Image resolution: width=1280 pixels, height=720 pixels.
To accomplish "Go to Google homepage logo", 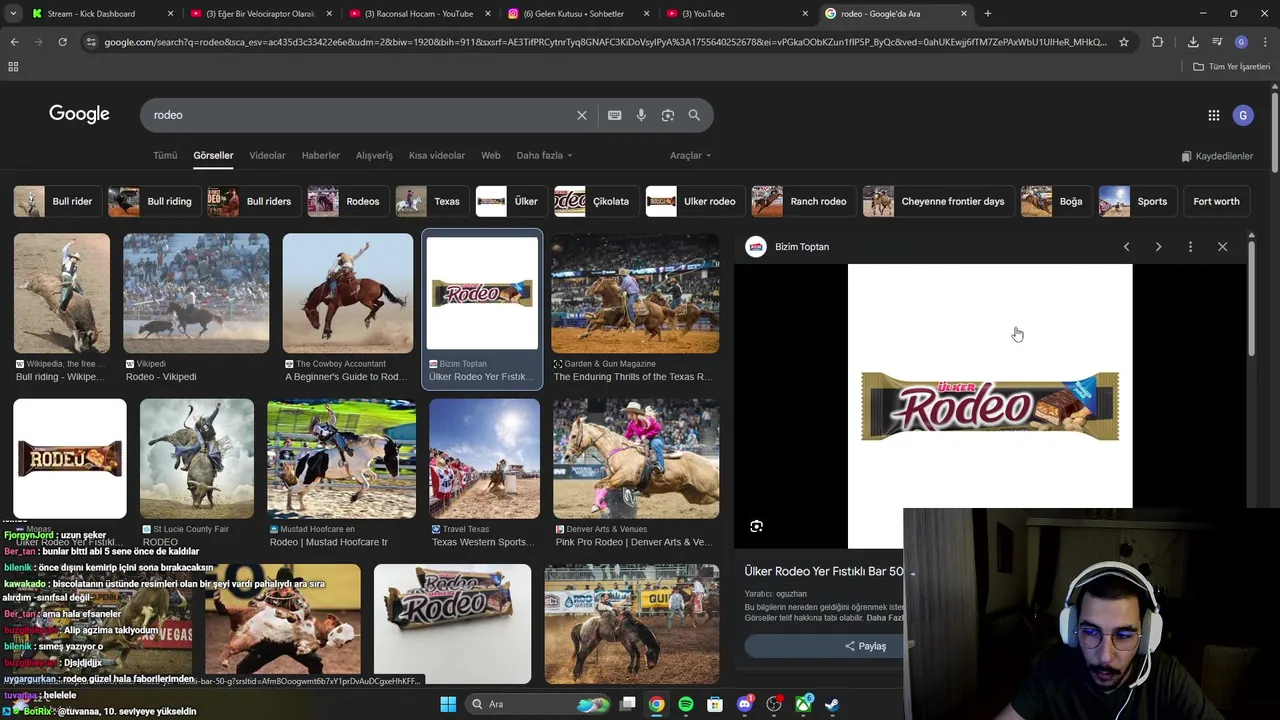I will (79, 114).
